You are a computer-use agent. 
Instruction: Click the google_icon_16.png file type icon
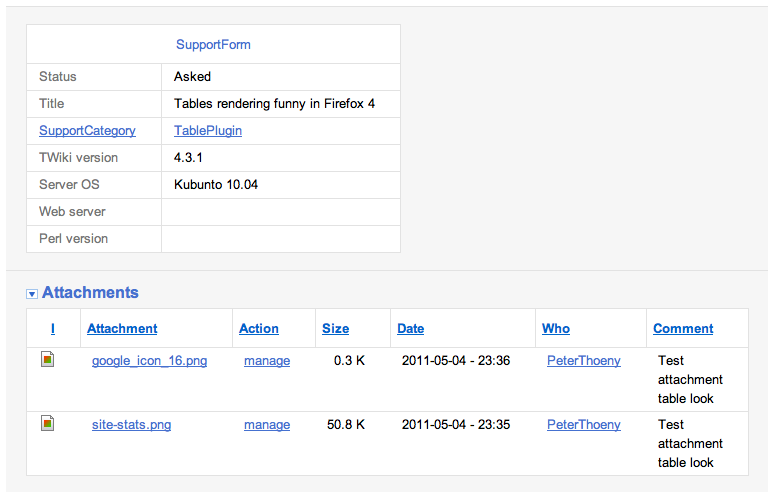[x=47, y=359]
